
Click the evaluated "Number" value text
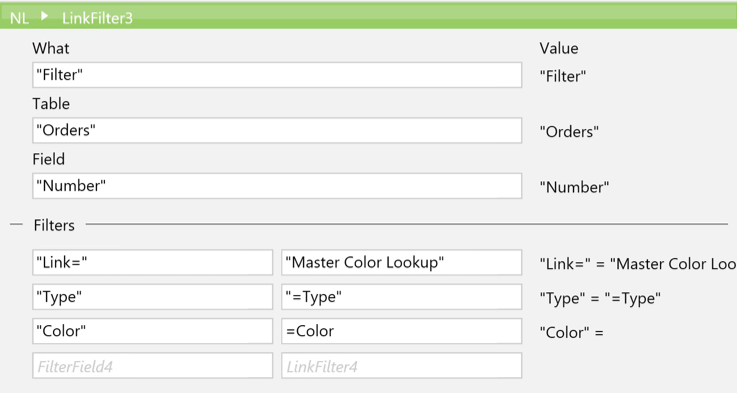574,187
